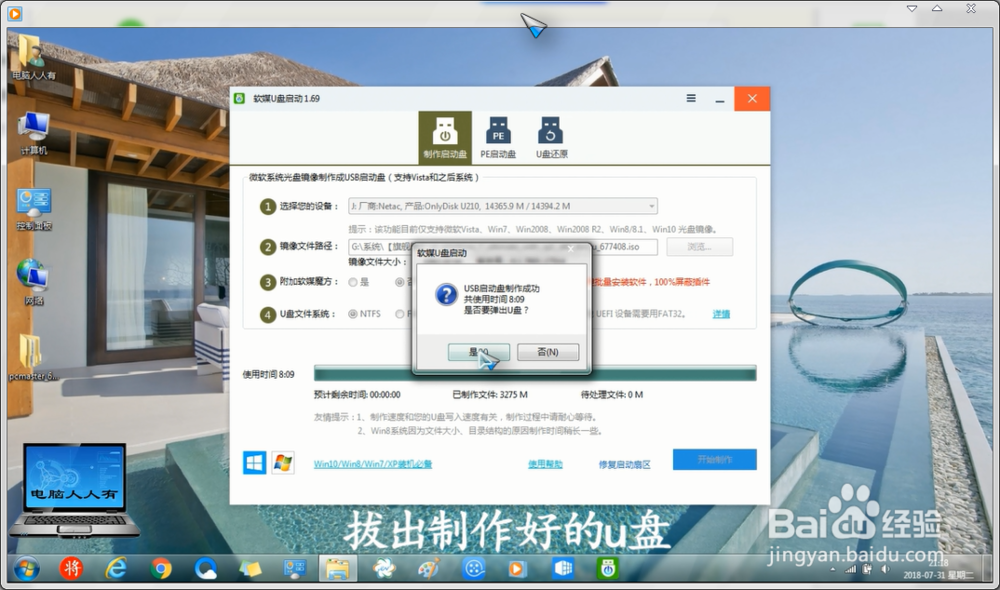Click the Windows 8 logo icon
Screen dimensions: 1000x590
(x=254, y=462)
